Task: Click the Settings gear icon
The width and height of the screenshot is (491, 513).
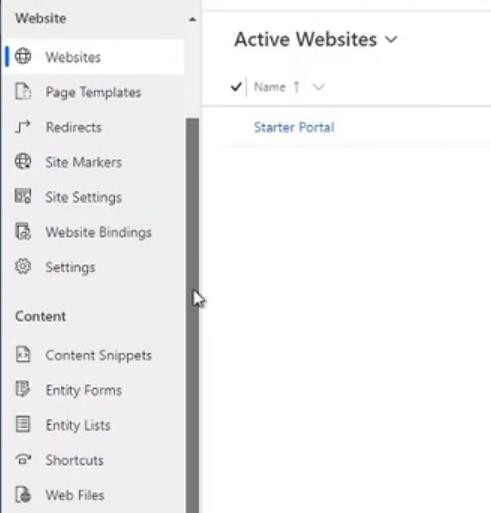Action: tap(23, 266)
